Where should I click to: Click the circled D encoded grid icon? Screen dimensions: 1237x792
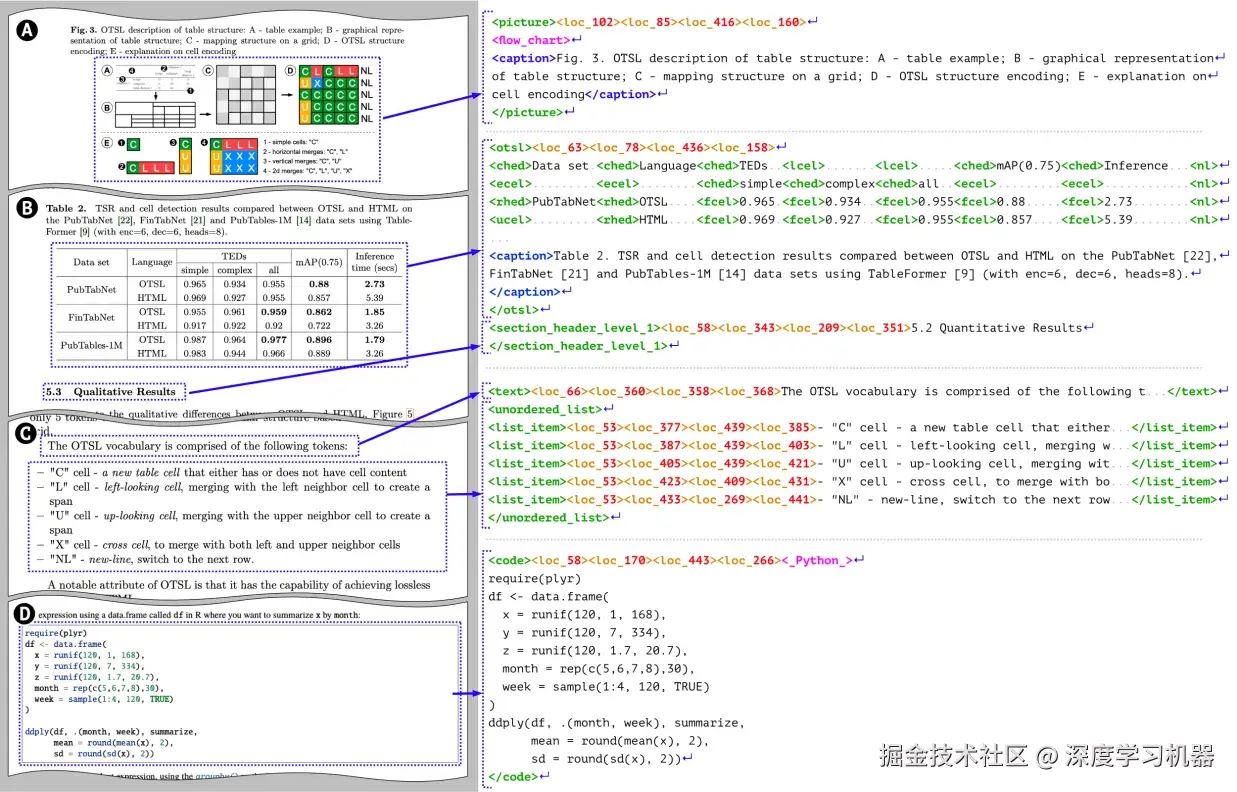[290, 70]
